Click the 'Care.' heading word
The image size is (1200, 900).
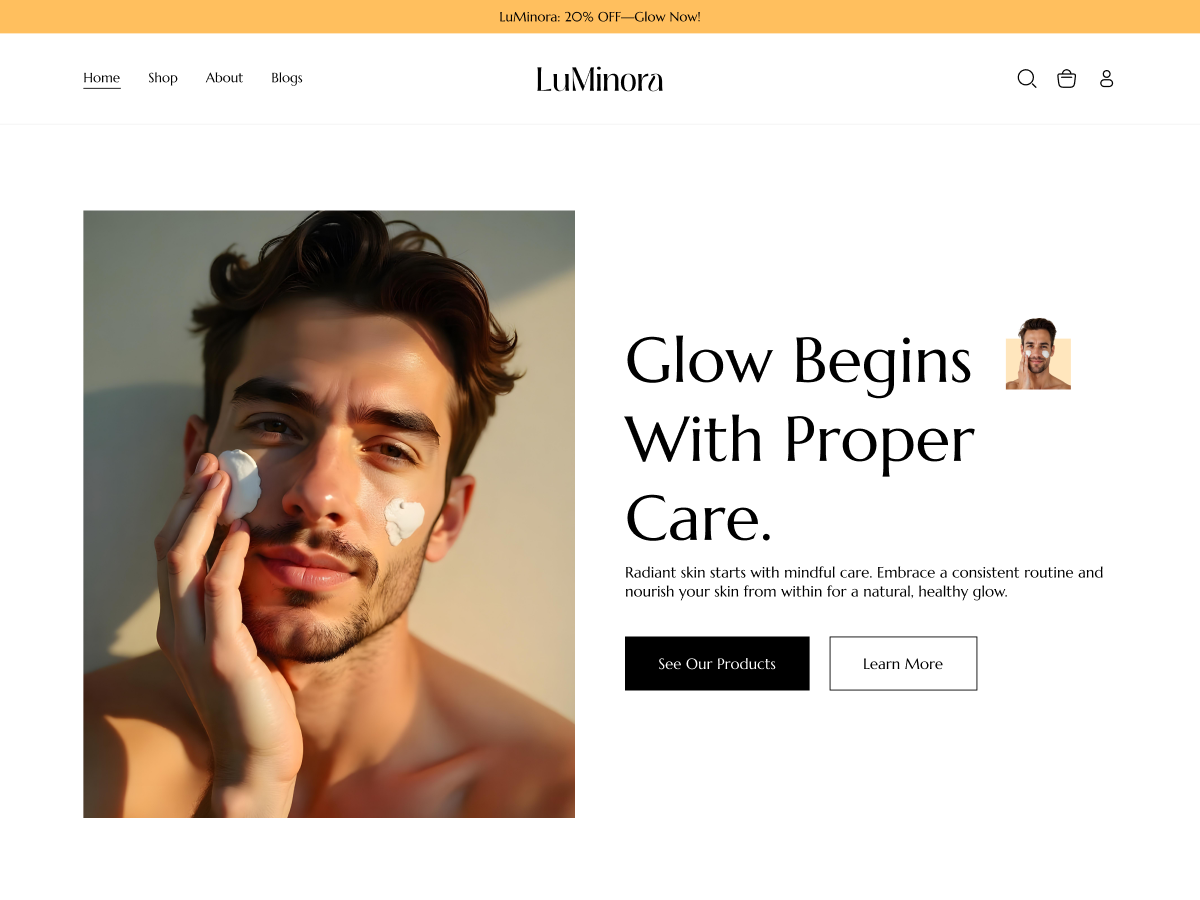click(x=699, y=518)
